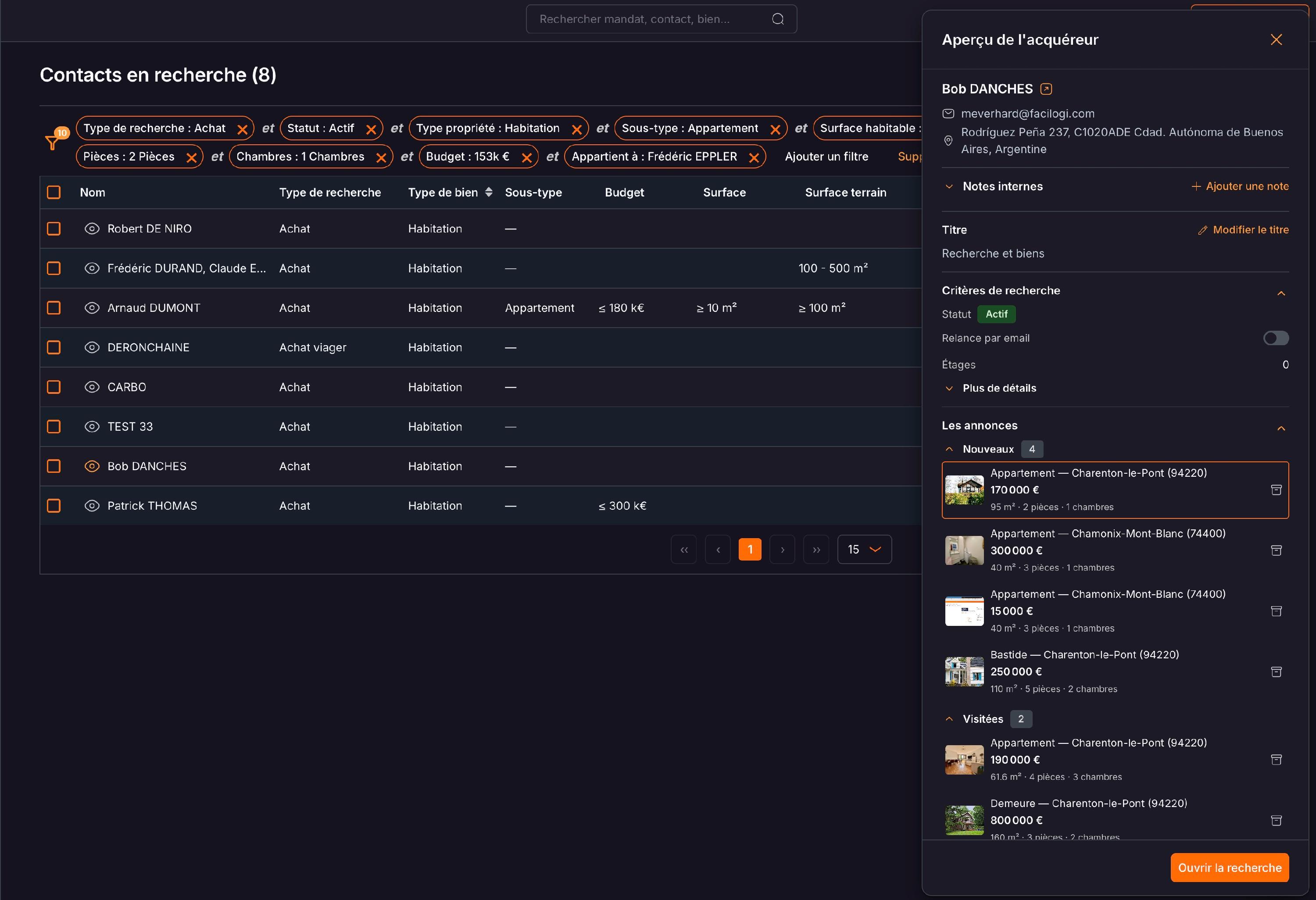Open Bob DANCHES contact via external link icon
The height and width of the screenshot is (900, 1316).
point(1047,89)
